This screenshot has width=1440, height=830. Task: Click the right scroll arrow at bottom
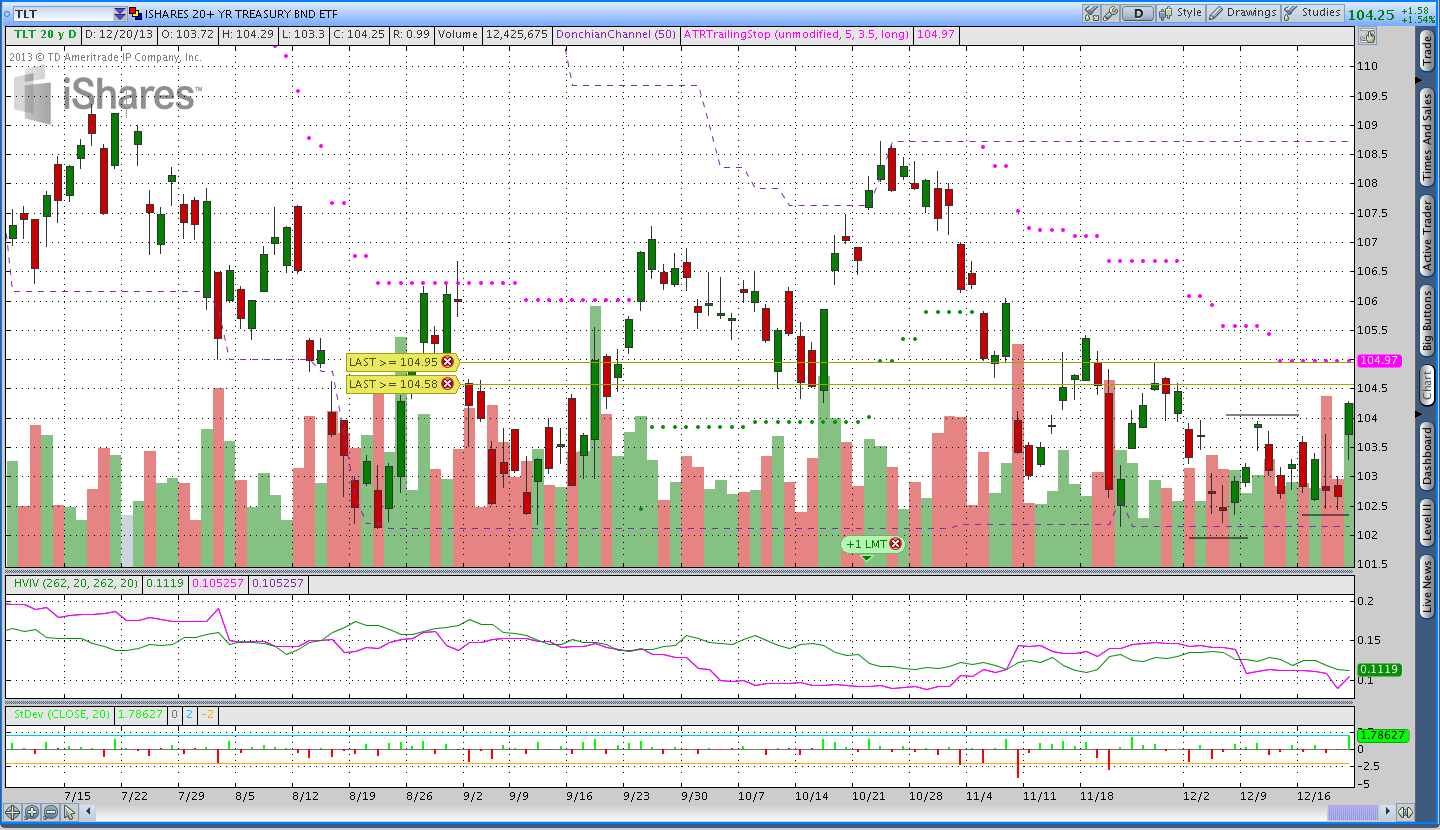[x=1387, y=812]
